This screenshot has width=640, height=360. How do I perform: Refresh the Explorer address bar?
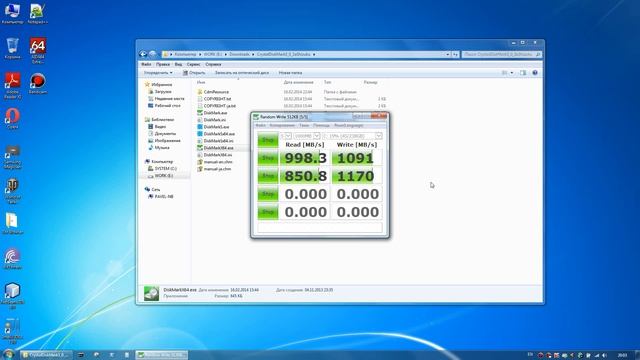(x=456, y=54)
